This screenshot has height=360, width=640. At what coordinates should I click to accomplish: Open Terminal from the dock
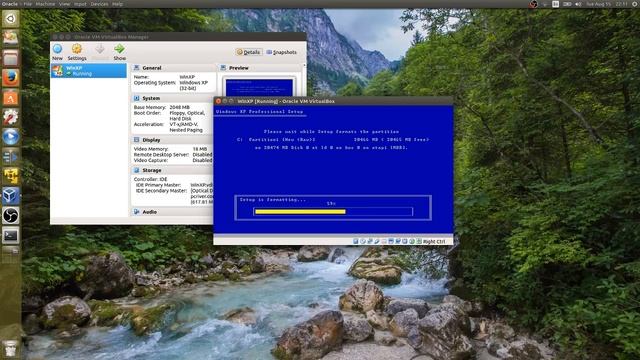click(x=11, y=235)
